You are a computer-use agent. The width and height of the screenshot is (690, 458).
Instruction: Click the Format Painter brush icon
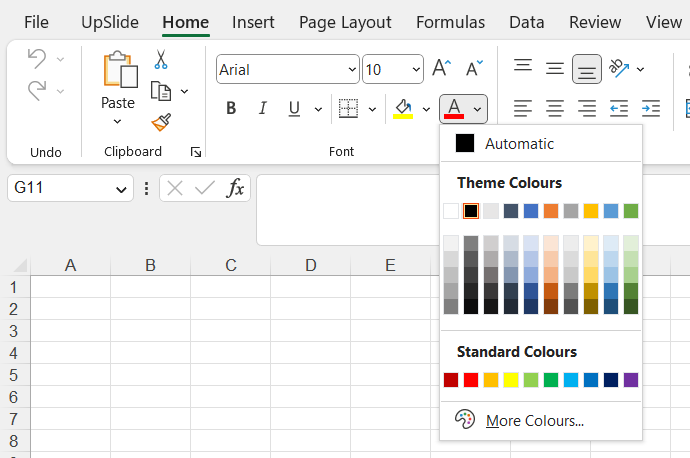[x=160, y=122]
